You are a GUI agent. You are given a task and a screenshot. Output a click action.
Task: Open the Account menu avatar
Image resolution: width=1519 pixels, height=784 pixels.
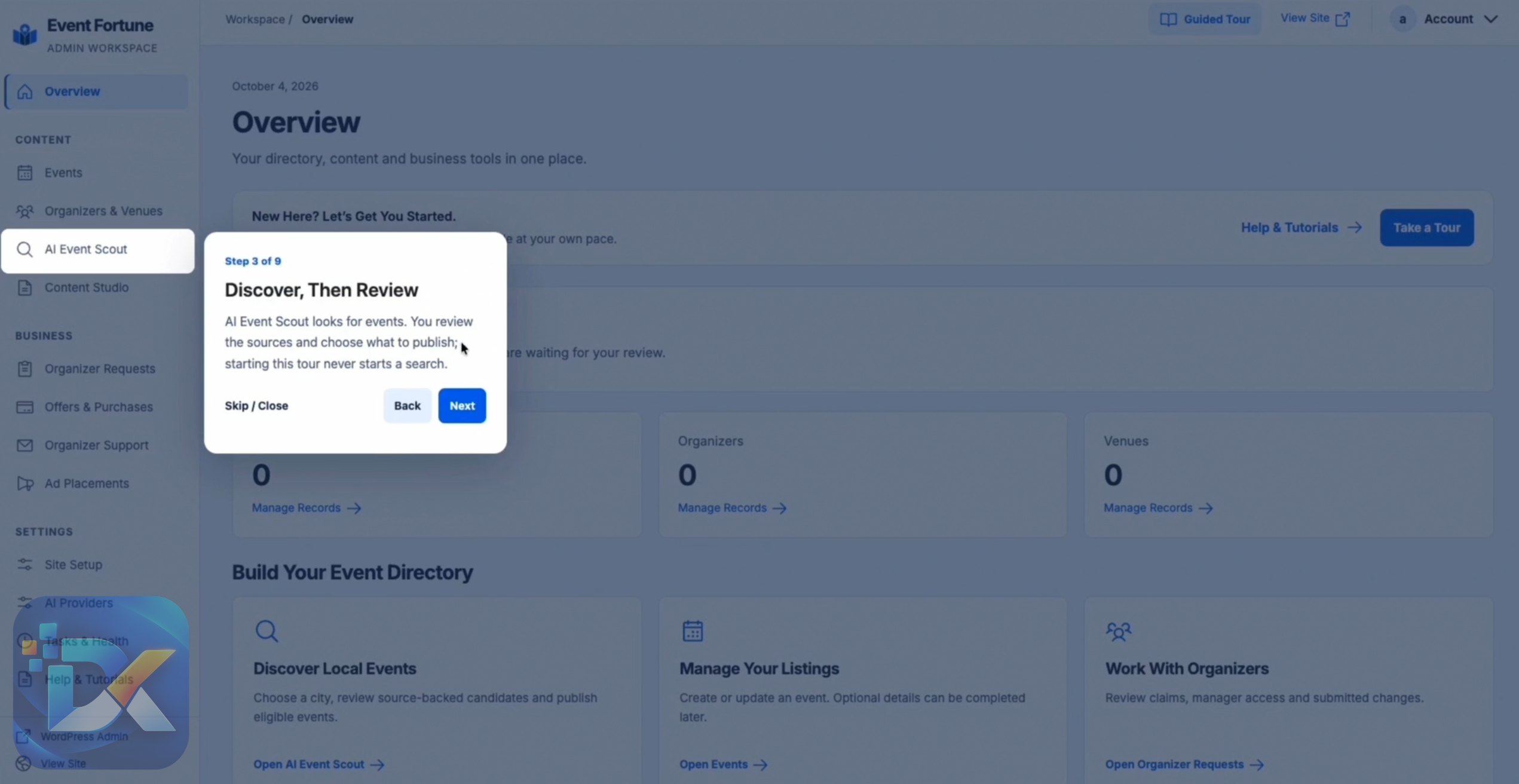click(x=1402, y=19)
